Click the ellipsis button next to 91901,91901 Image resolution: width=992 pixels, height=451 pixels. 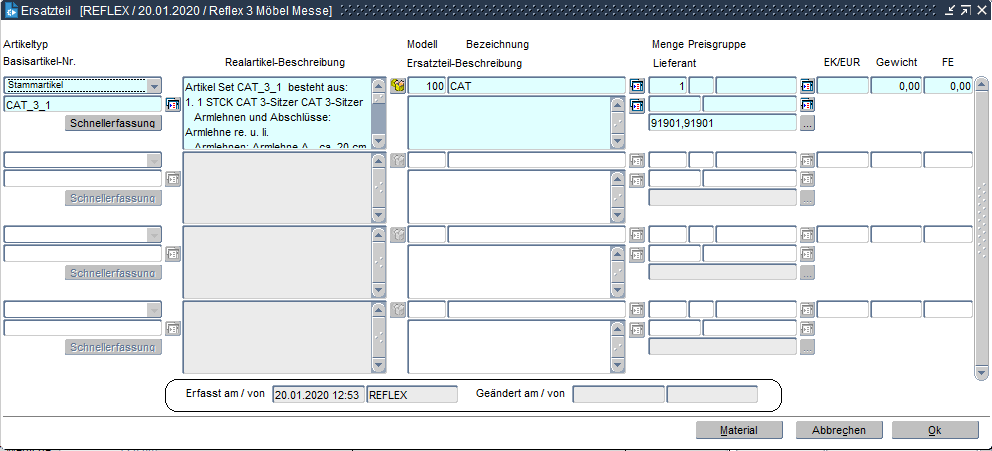coord(807,123)
